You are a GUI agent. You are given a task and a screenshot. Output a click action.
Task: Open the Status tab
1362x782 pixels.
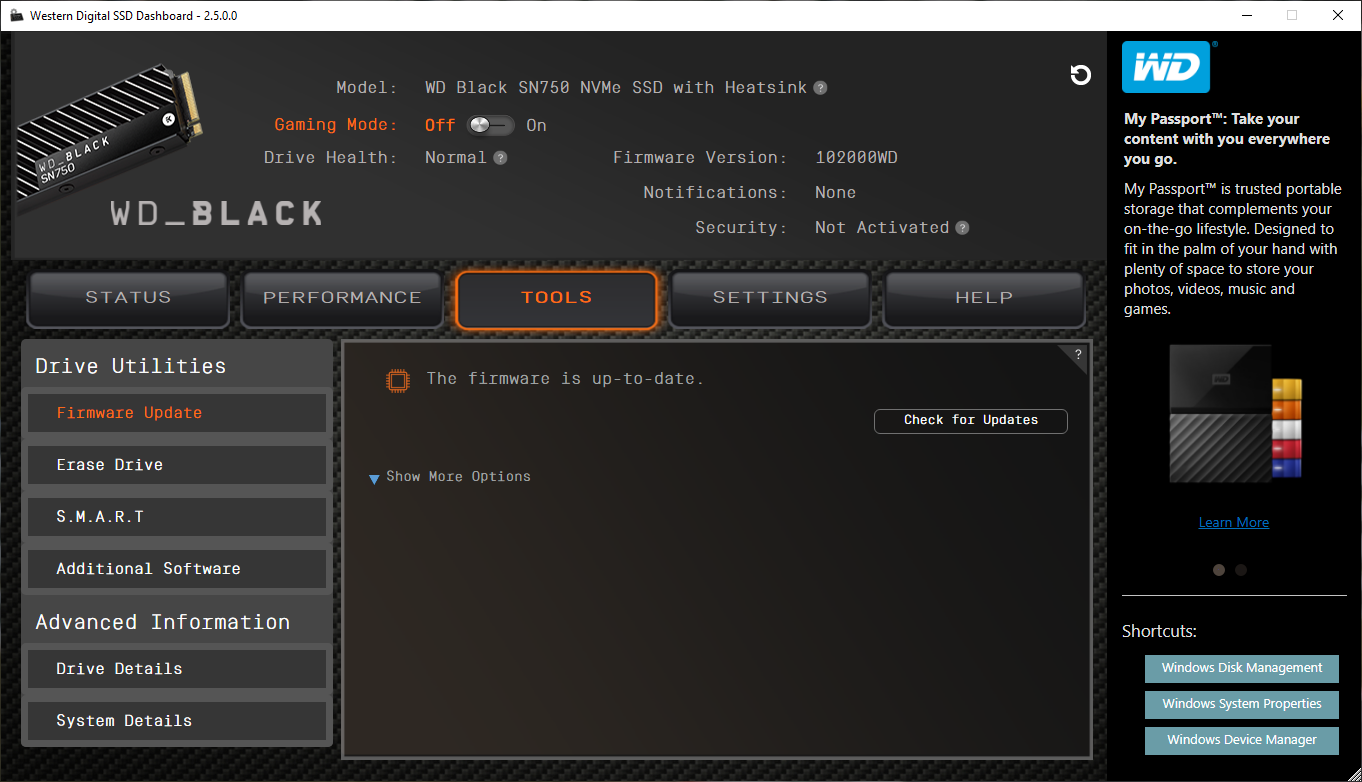point(128,298)
